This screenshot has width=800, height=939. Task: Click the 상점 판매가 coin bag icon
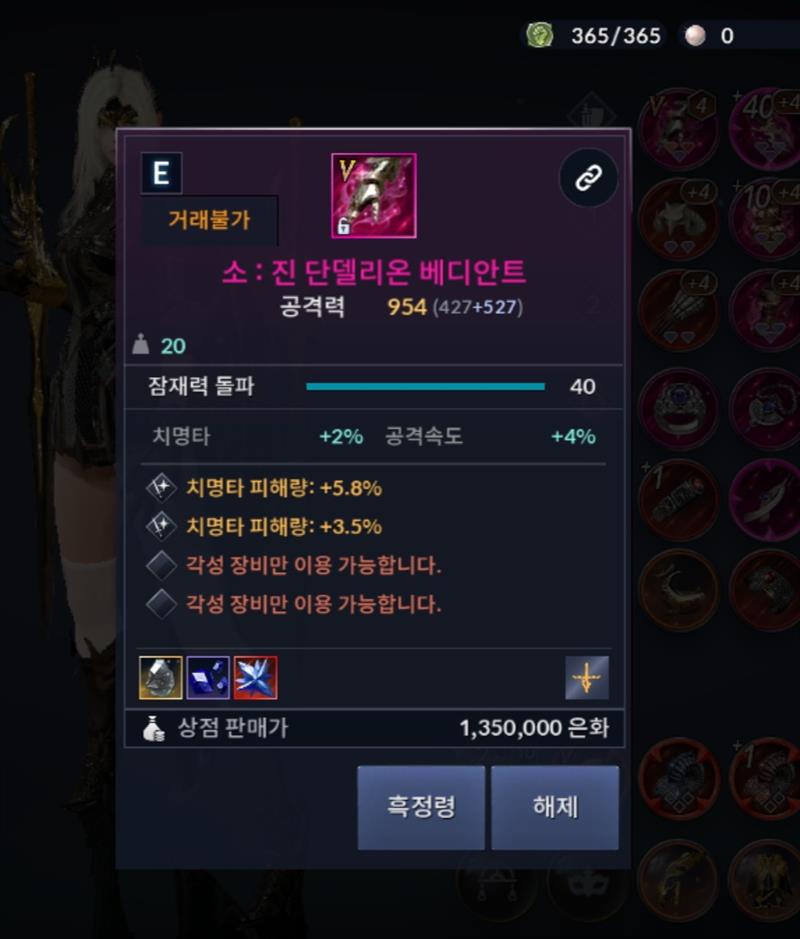click(x=154, y=728)
